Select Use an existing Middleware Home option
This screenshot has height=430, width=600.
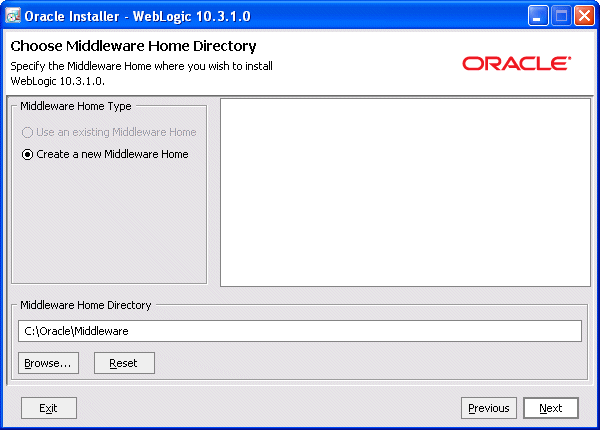point(109,132)
